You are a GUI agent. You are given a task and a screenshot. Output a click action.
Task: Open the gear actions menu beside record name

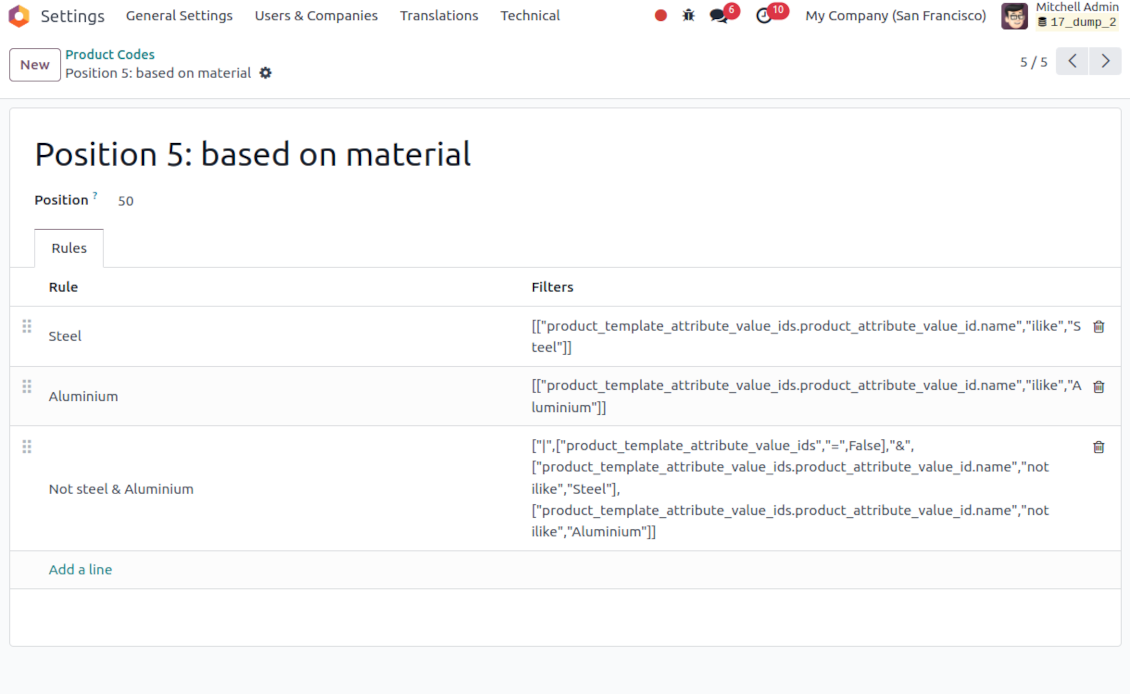(x=265, y=73)
